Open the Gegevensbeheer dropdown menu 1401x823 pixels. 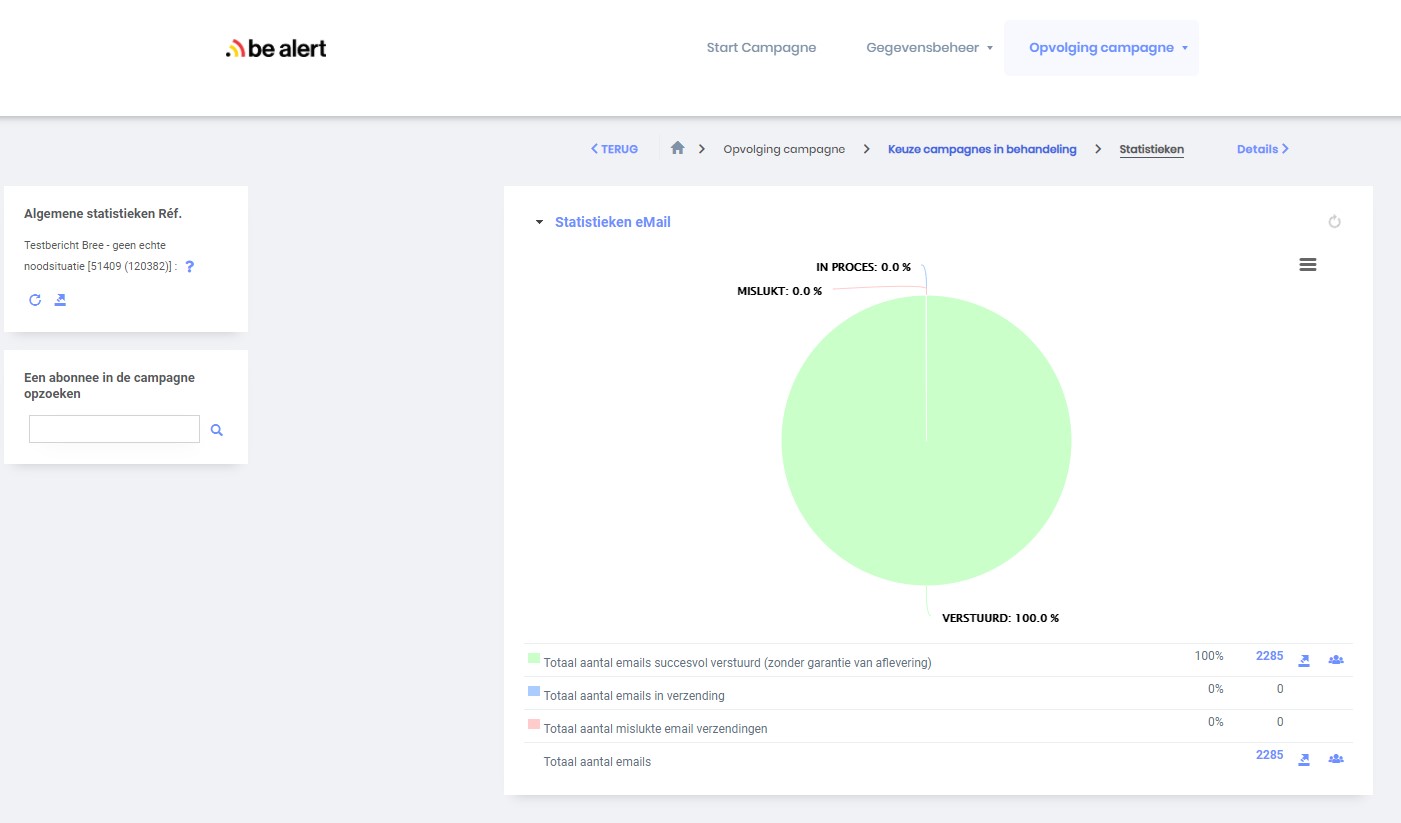(x=929, y=47)
